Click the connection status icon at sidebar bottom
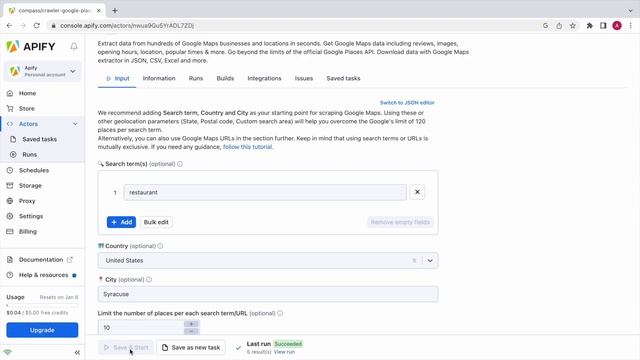640x360 pixels. [x=7, y=352]
